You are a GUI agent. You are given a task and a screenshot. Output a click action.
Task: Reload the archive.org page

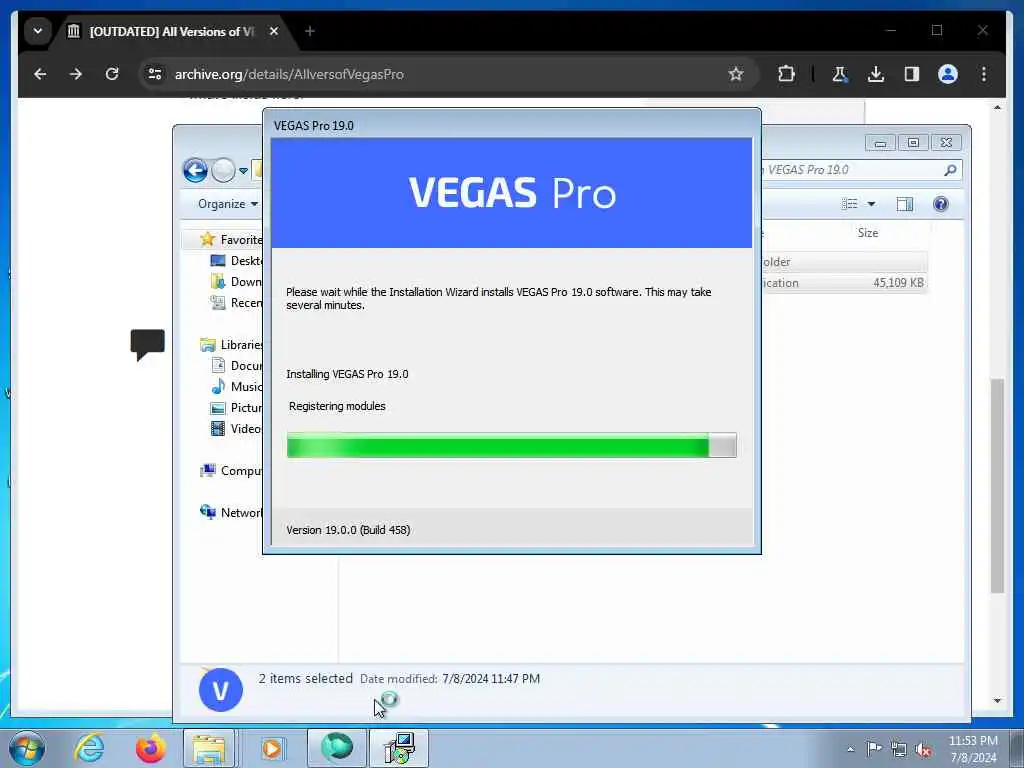click(112, 74)
